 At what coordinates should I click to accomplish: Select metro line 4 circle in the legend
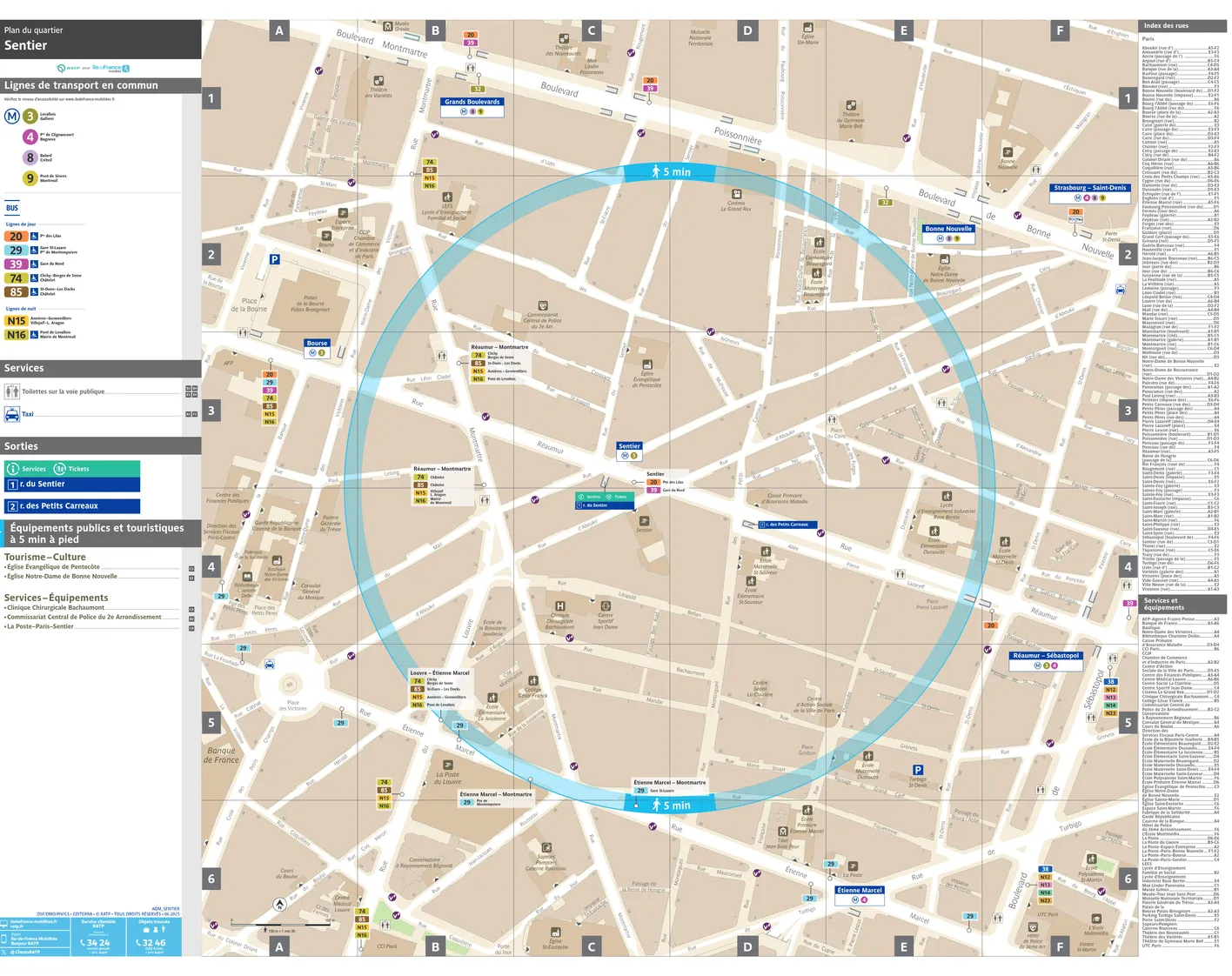pos(30,137)
